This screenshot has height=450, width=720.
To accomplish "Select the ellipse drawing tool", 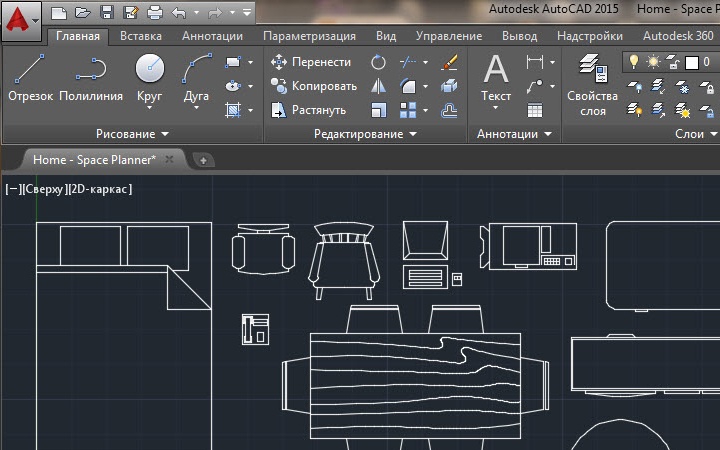I will (233, 86).
